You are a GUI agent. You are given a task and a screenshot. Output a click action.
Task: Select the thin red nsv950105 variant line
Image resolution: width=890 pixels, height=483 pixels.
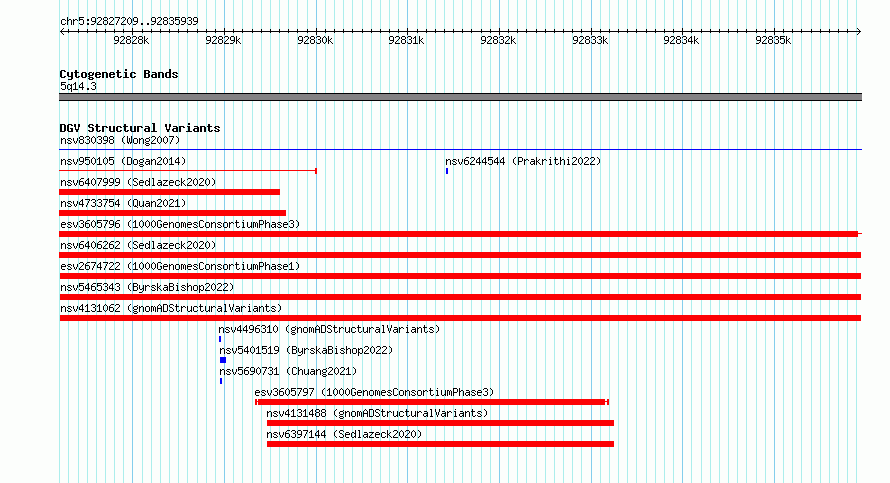[188, 171]
